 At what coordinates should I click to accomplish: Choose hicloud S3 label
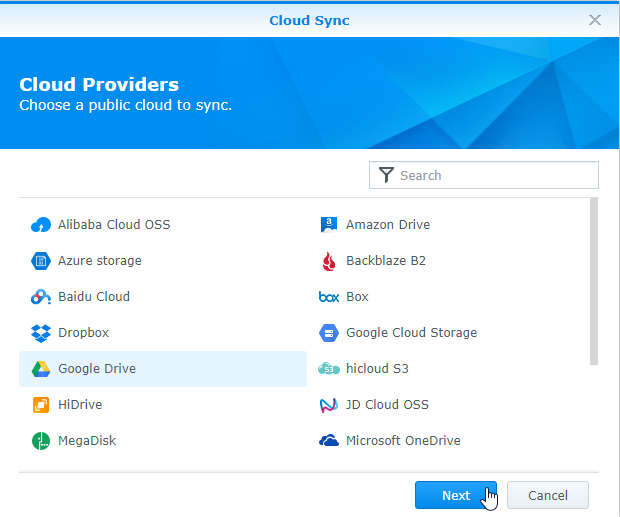pos(377,369)
